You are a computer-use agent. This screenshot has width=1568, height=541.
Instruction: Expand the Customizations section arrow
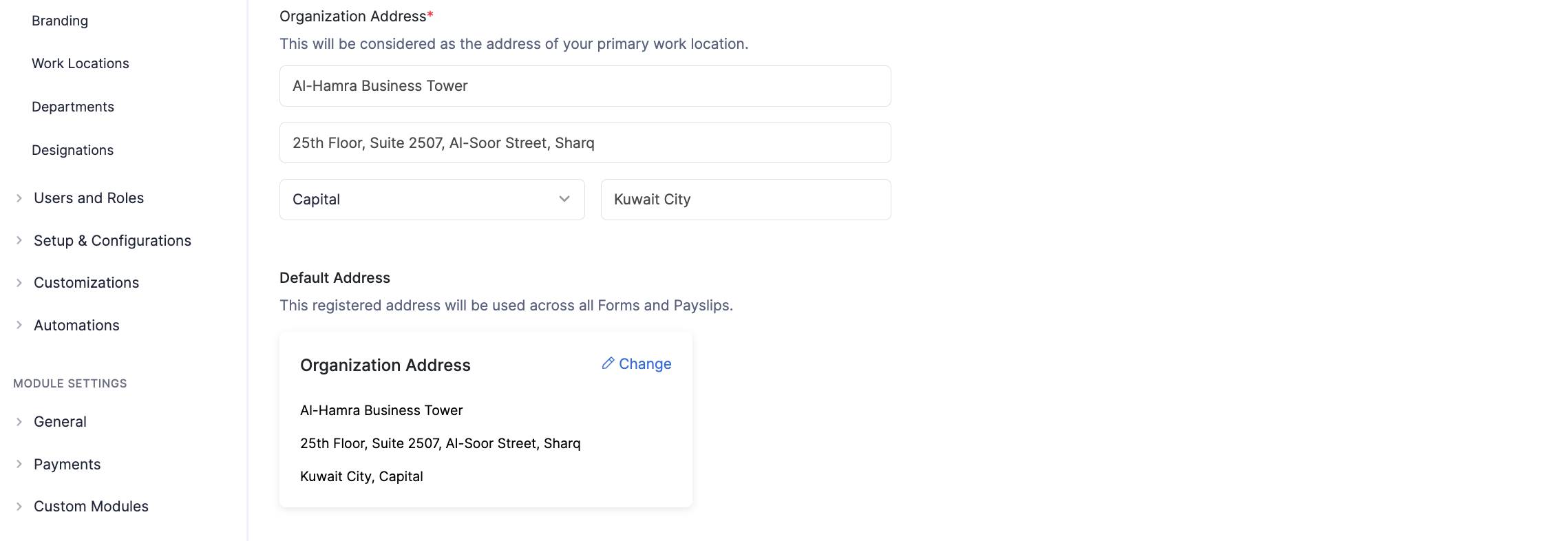(x=19, y=283)
